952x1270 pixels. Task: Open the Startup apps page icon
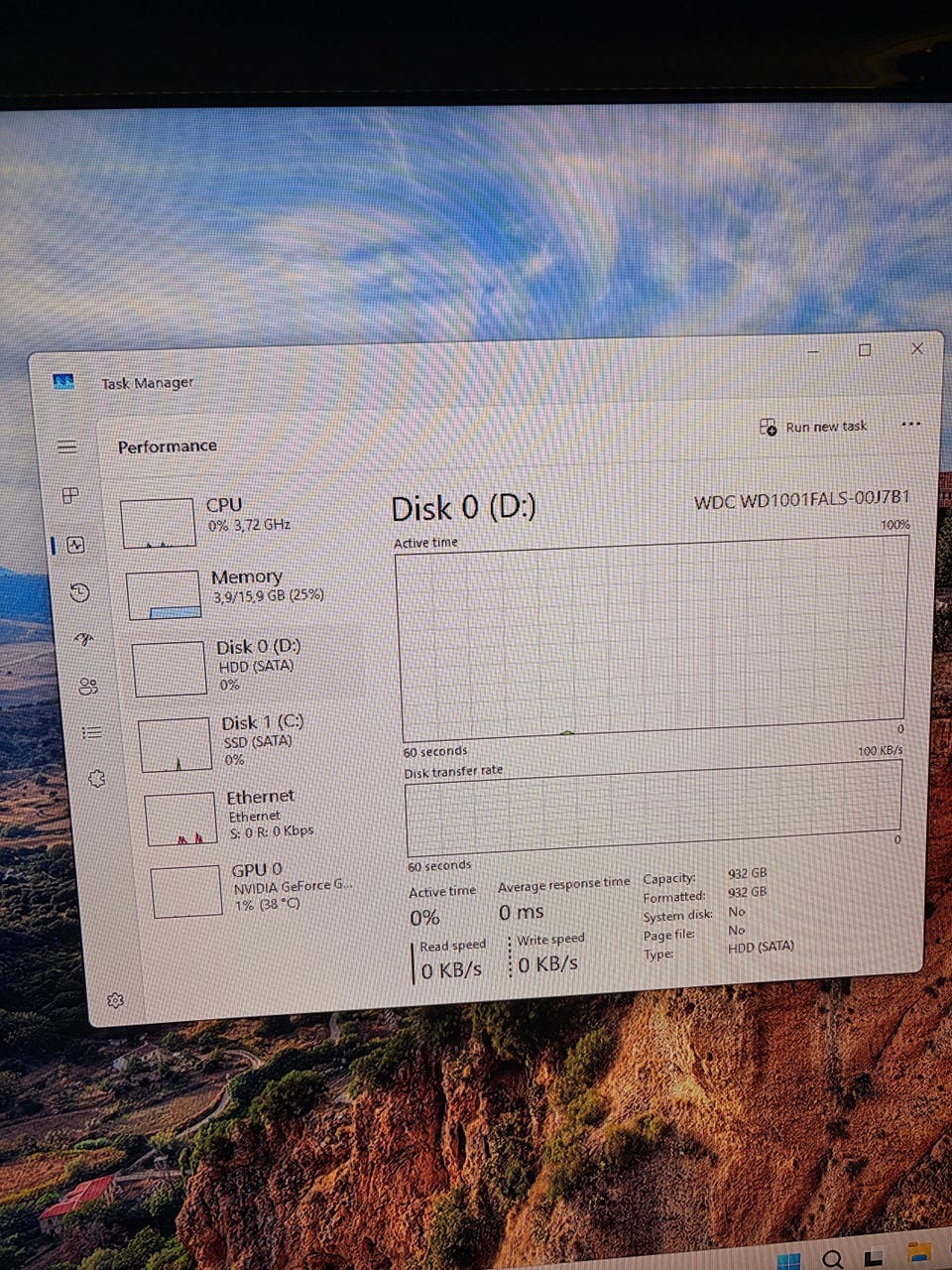[84, 639]
